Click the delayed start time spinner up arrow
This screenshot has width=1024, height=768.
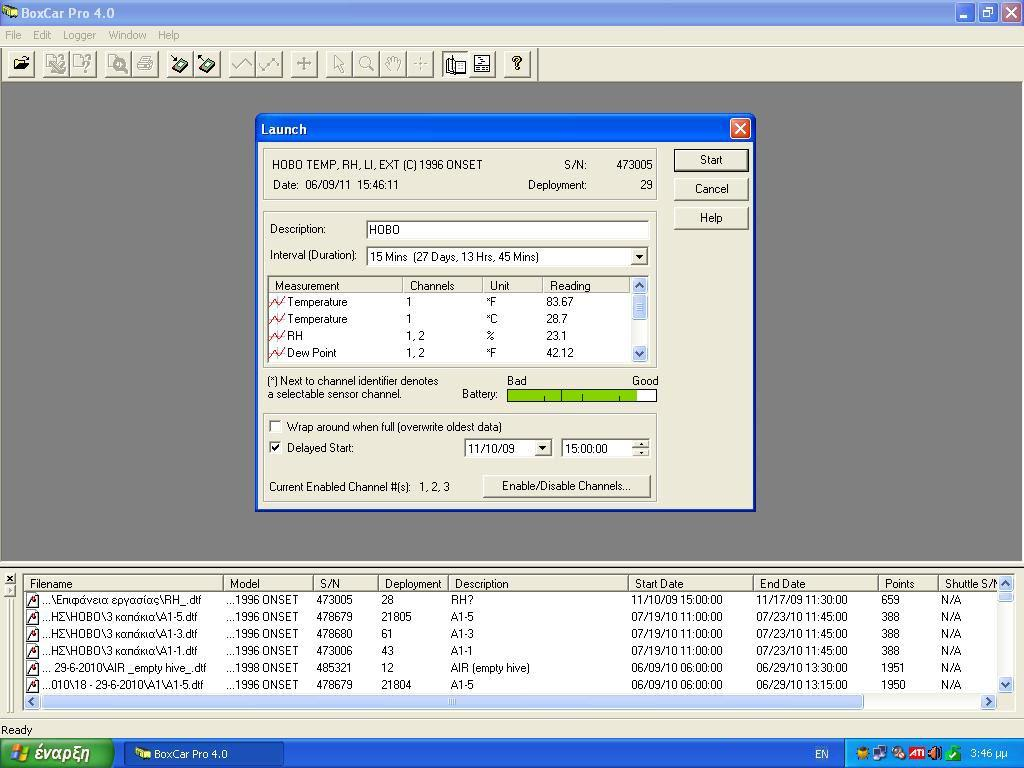click(x=641, y=445)
